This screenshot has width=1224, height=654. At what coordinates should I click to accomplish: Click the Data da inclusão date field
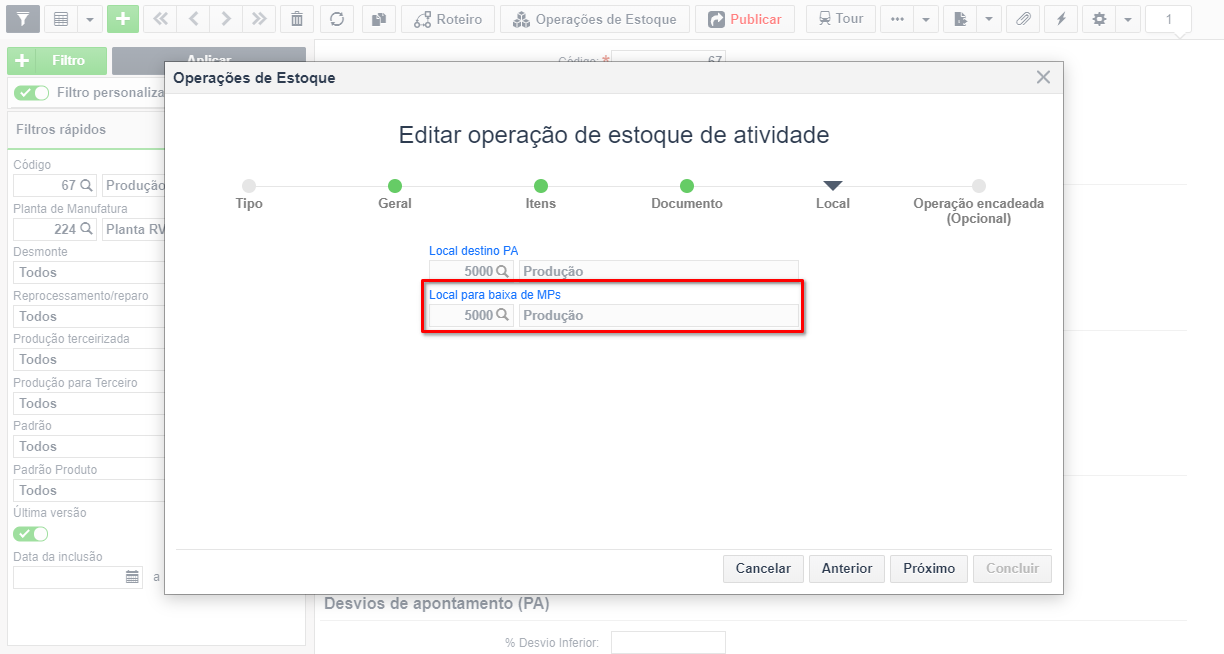(68, 577)
